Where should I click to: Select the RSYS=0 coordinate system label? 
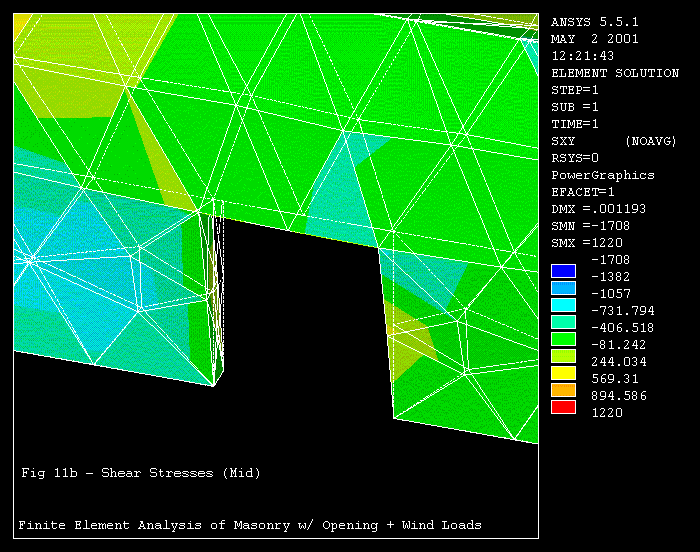575,158
